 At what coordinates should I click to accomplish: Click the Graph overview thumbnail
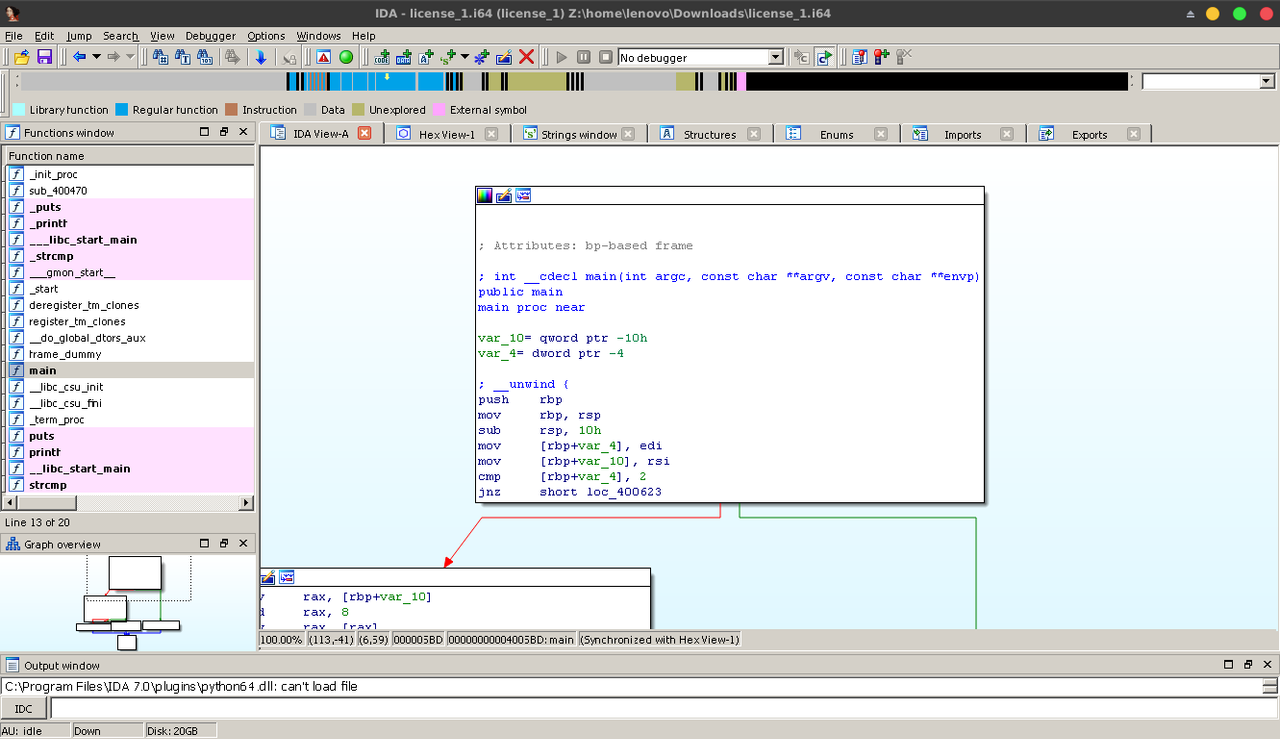[x=129, y=603]
